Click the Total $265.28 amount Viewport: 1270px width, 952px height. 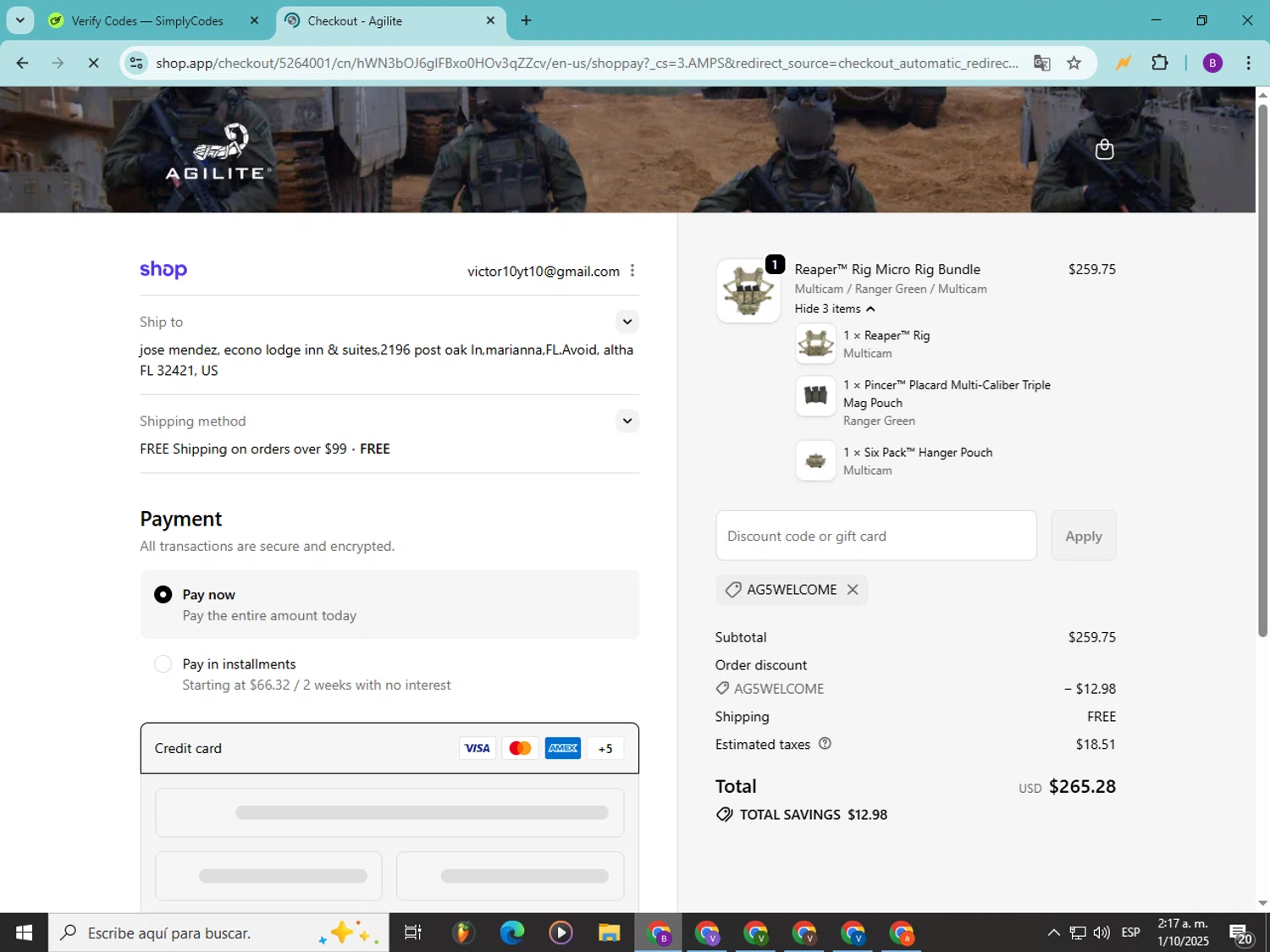point(1082,786)
